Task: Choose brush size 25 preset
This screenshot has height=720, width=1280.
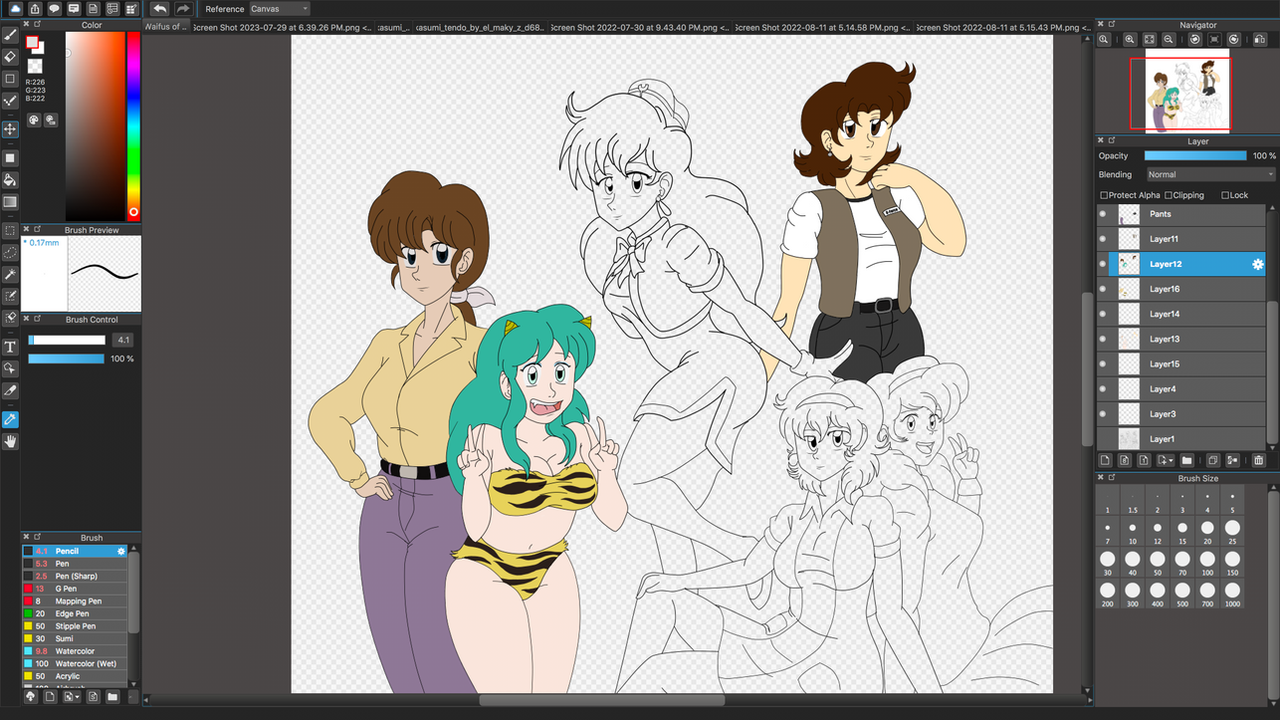Action: click(1232, 532)
